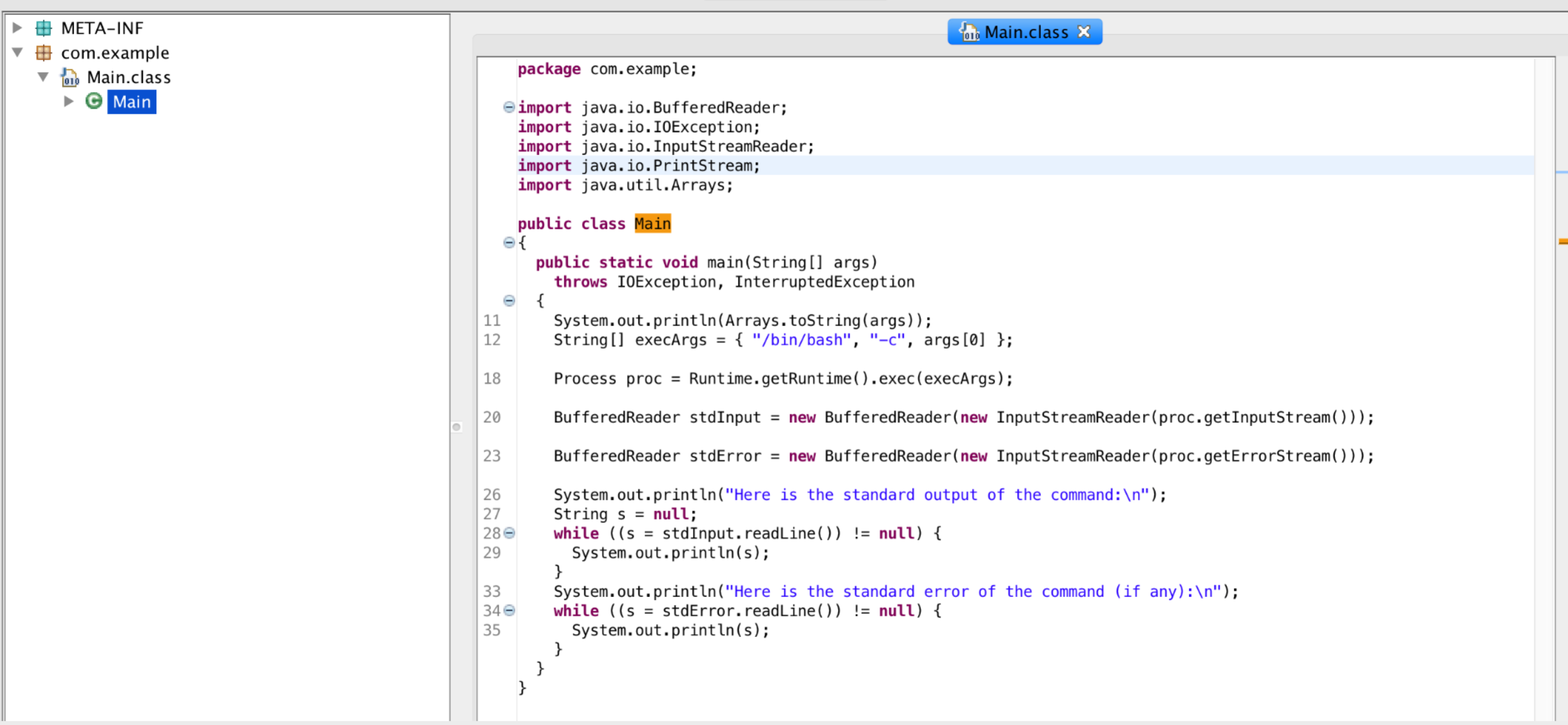Fold the Main class body
The image size is (1568, 725).
(x=509, y=243)
